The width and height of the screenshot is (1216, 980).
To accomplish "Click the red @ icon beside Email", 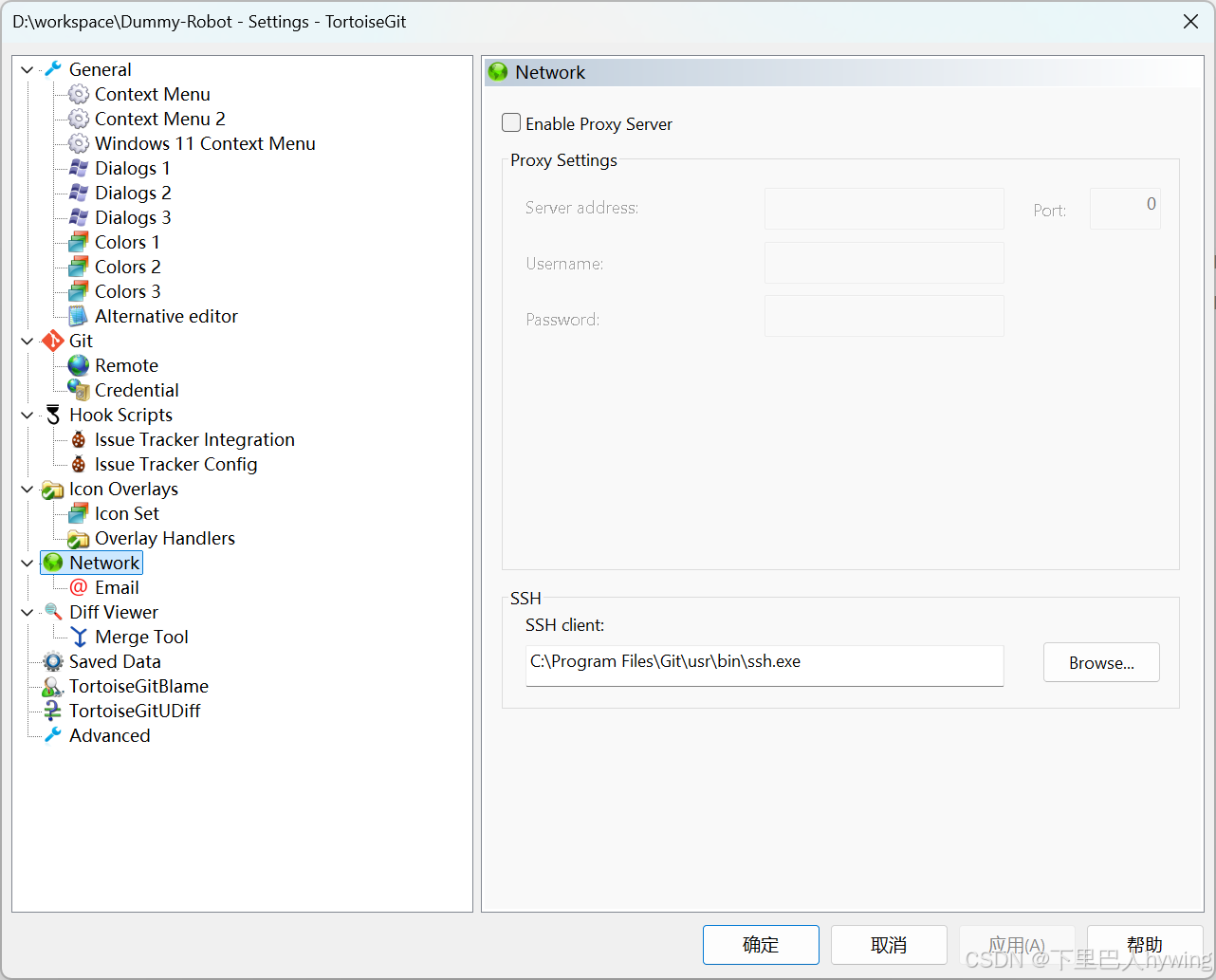I will tap(79, 587).
